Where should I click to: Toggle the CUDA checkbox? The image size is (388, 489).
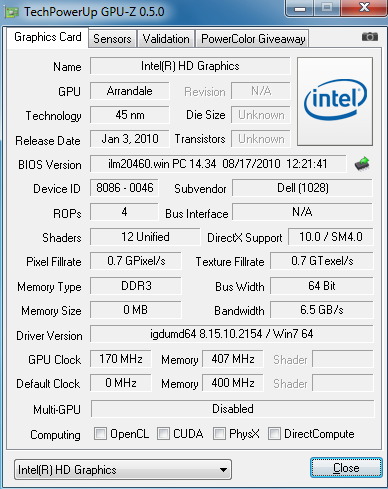(x=163, y=434)
